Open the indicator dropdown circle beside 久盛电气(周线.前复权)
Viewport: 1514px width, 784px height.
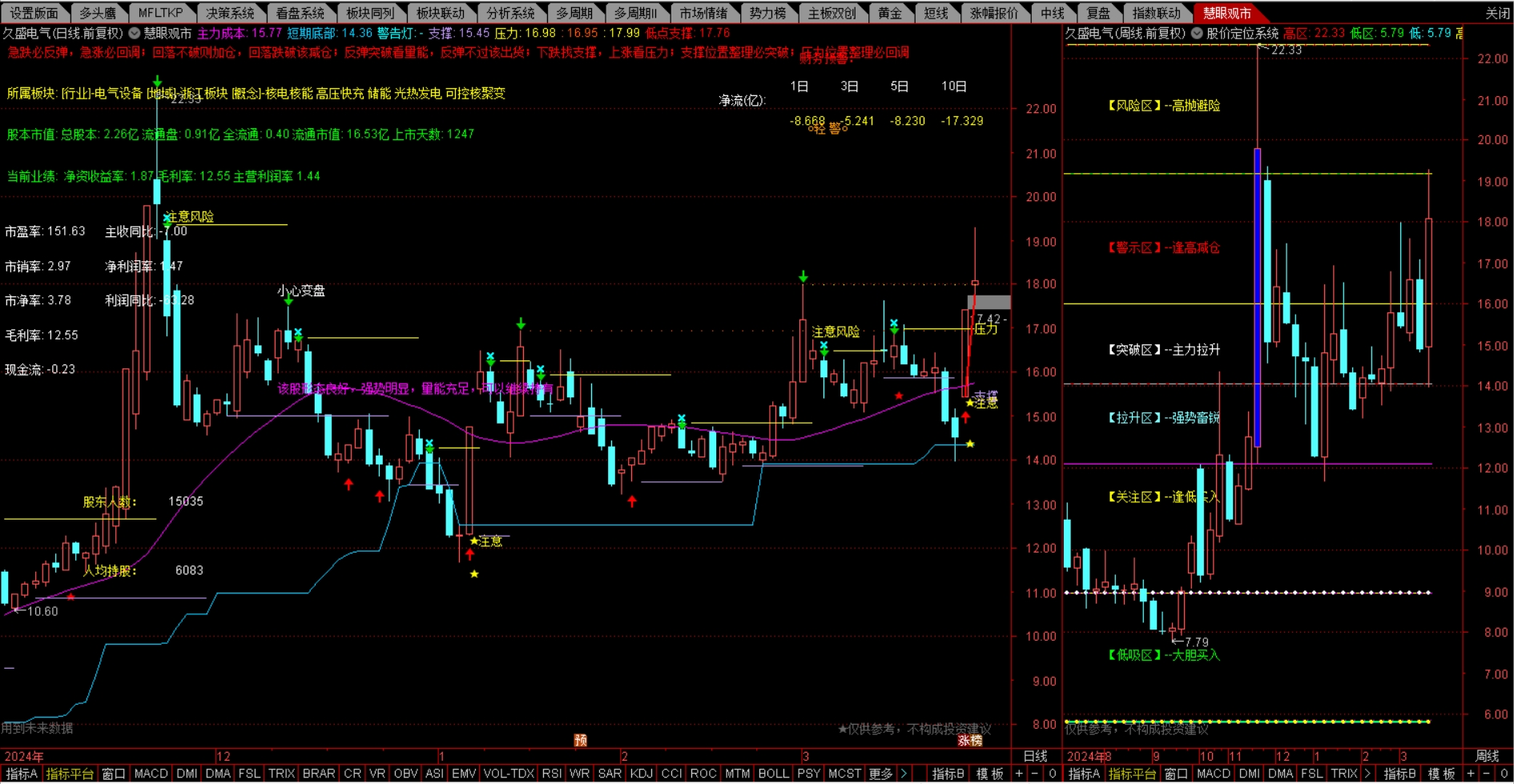1197,34
